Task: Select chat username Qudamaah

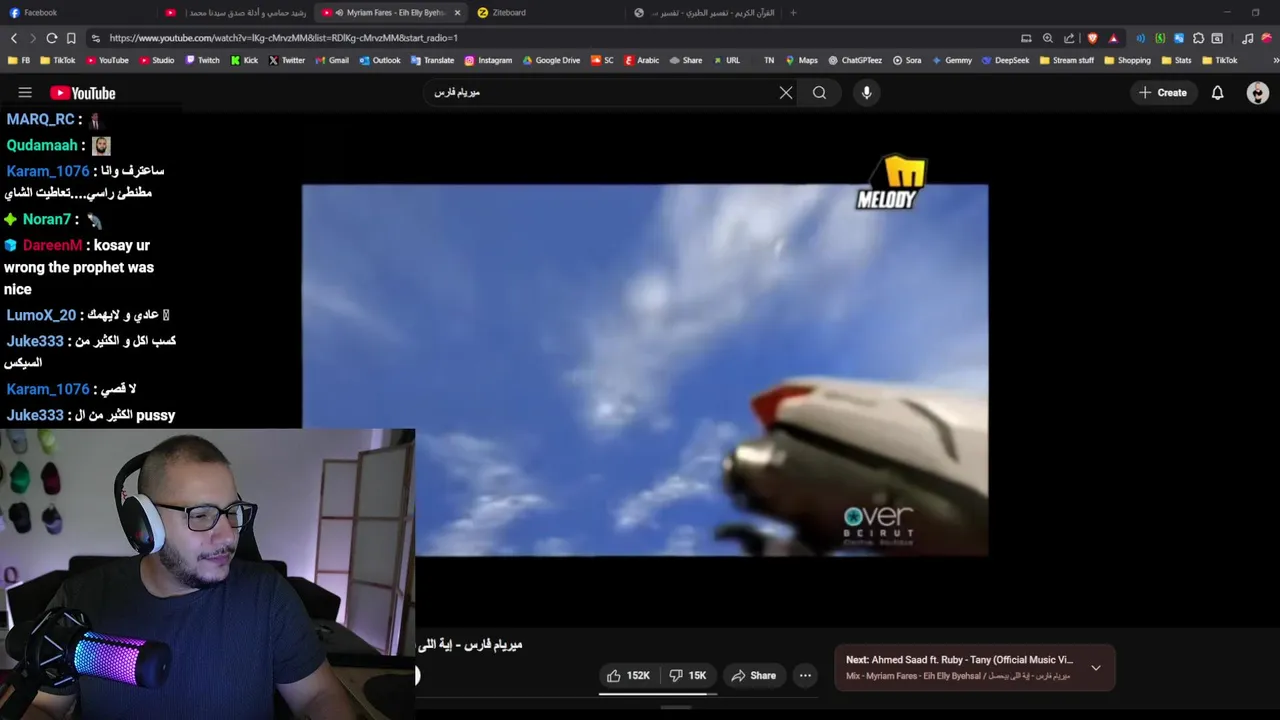Action: coord(41,145)
